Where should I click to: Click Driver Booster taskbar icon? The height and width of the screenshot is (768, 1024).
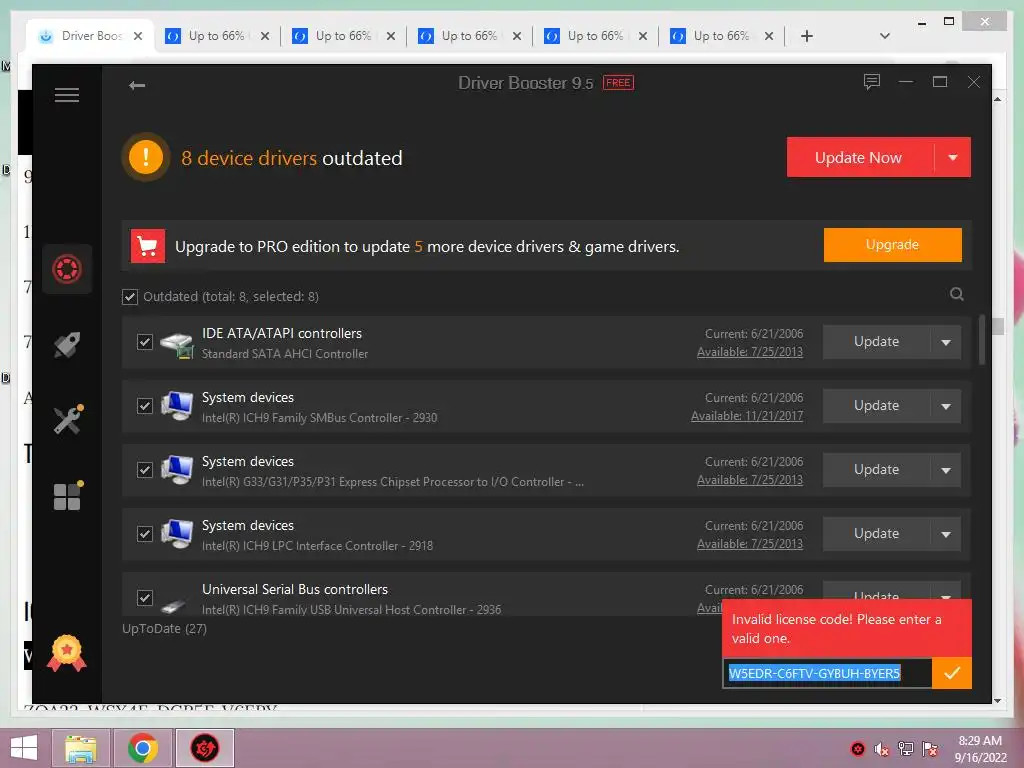click(x=204, y=748)
